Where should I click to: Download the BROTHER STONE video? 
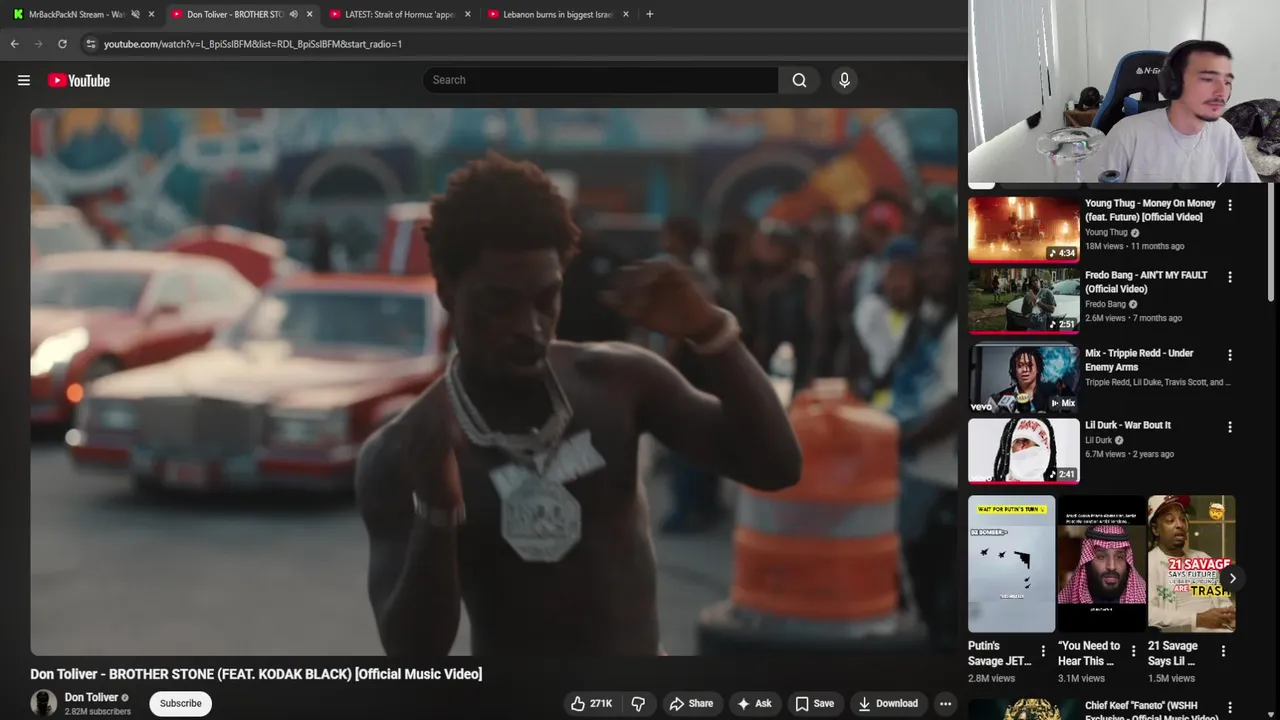point(887,703)
